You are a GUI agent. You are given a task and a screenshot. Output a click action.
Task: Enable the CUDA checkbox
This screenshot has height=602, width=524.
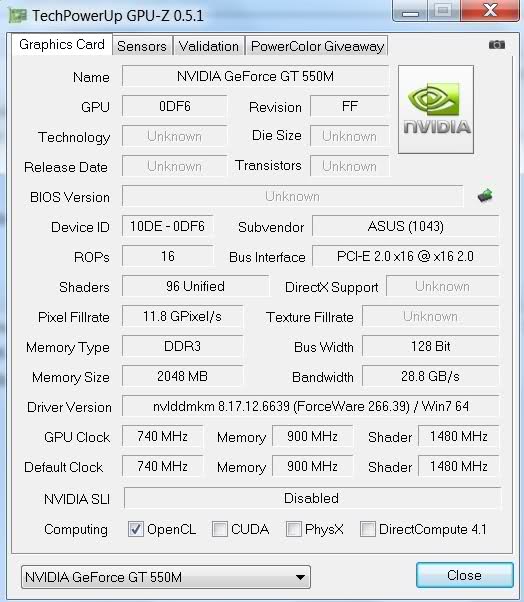click(220, 529)
